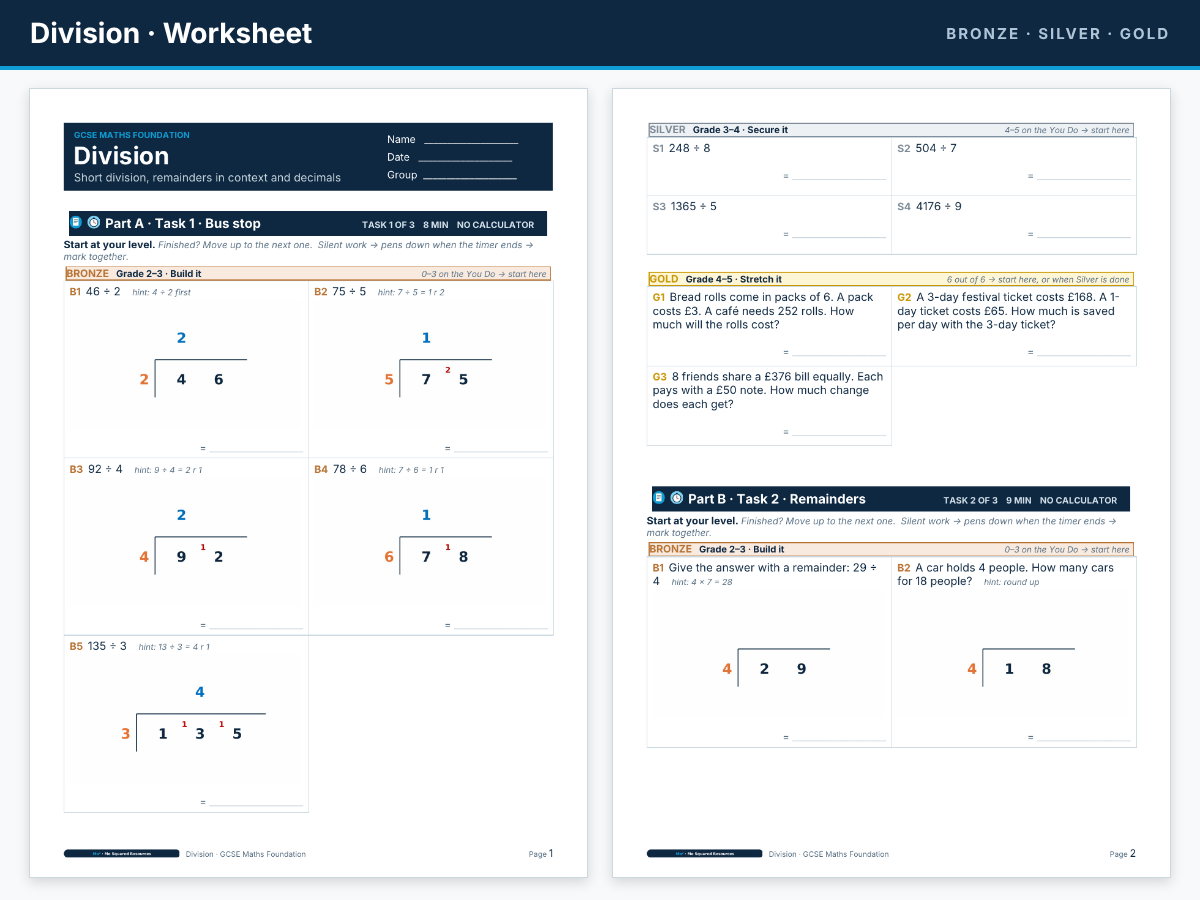Click the Date line on page 1

pos(465,161)
